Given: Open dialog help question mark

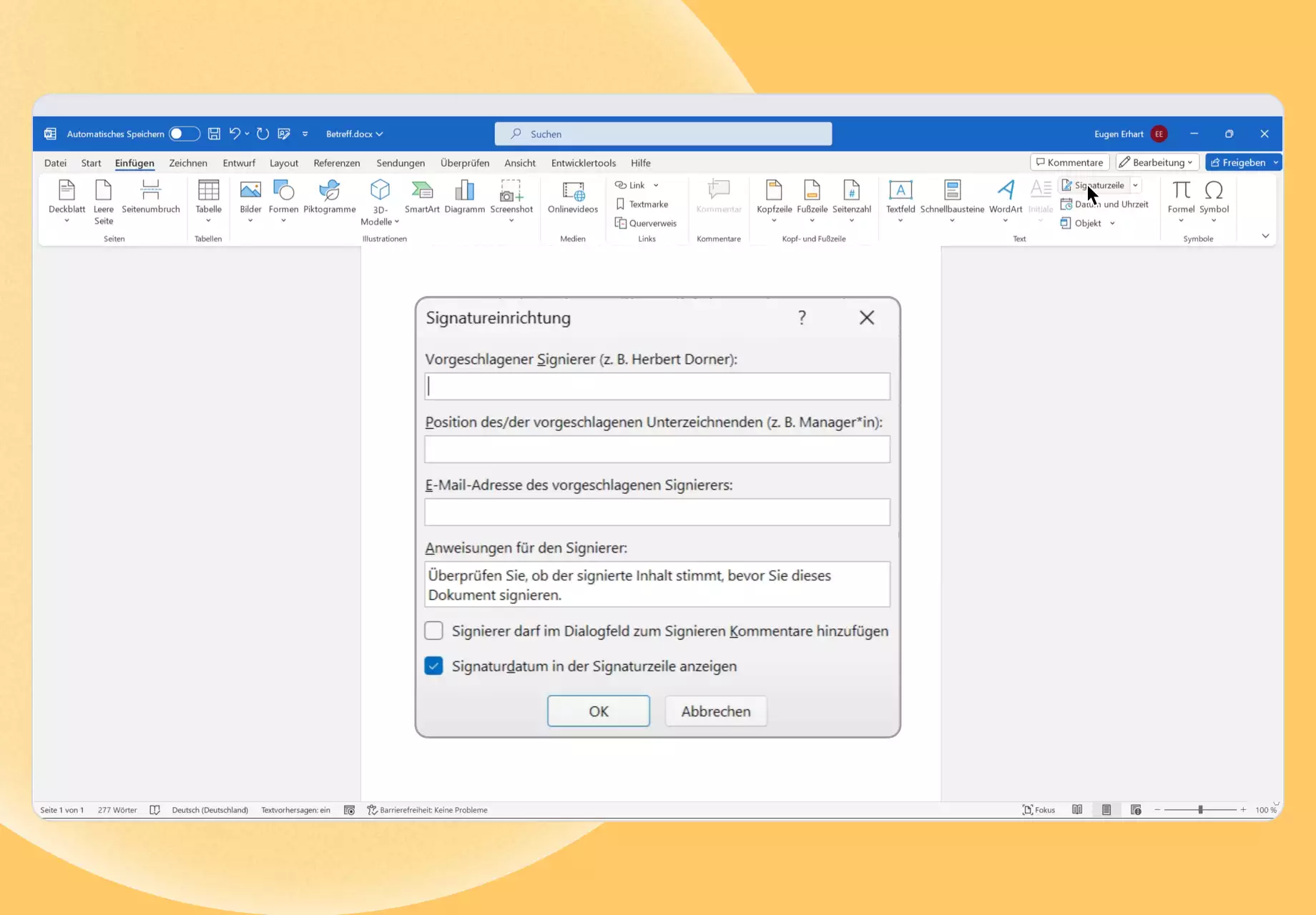Looking at the screenshot, I should (x=802, y=317).
